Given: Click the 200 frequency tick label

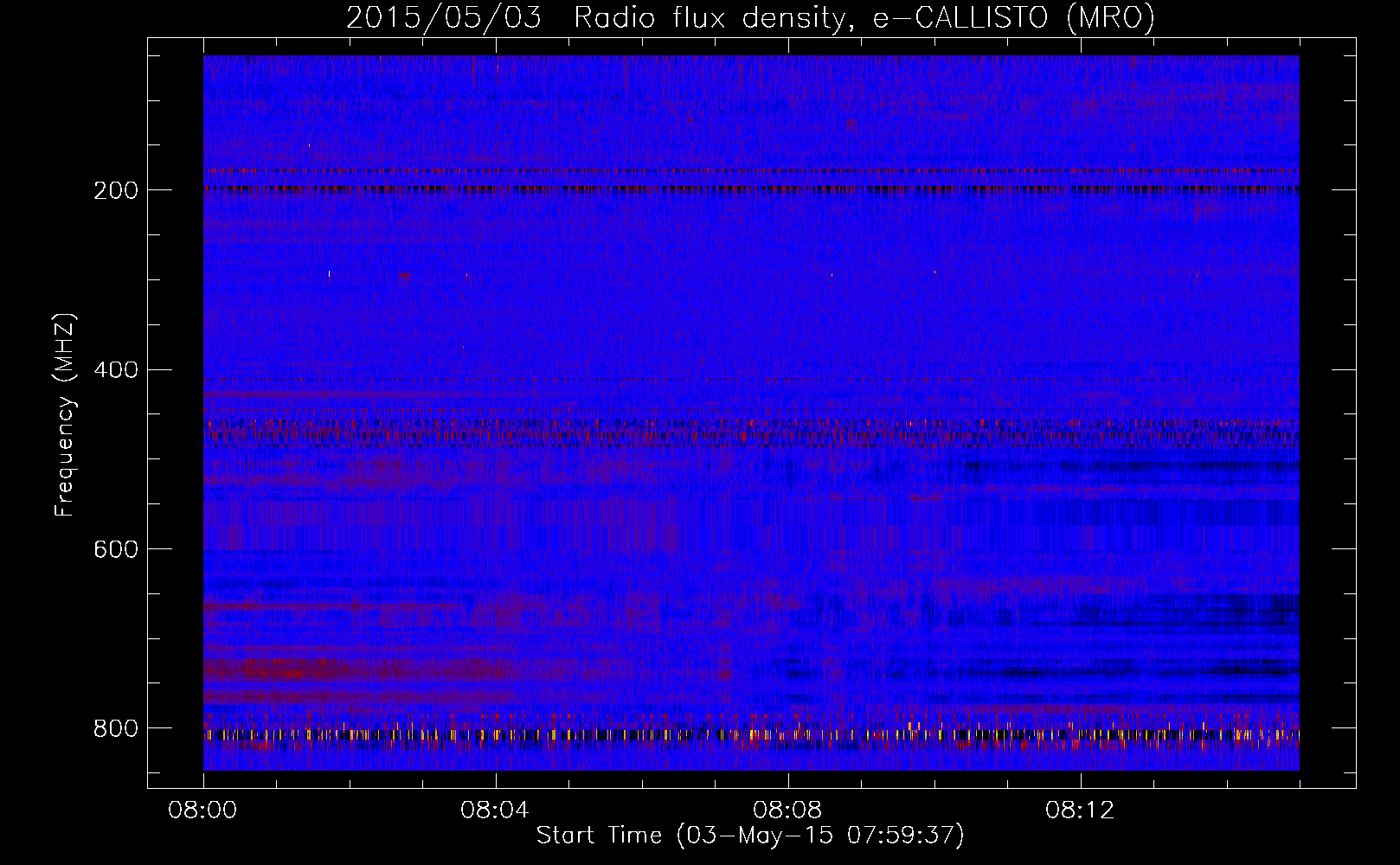Looking at the screenshot, I should click(x=115, y=191).
